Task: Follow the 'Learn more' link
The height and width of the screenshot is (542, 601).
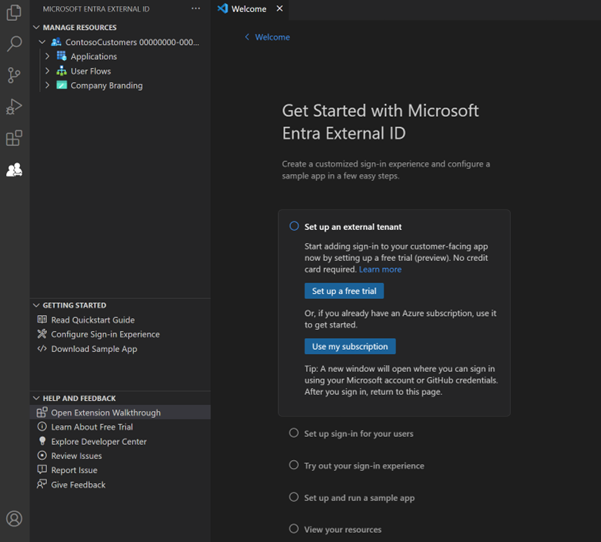Action: (380, 269)
